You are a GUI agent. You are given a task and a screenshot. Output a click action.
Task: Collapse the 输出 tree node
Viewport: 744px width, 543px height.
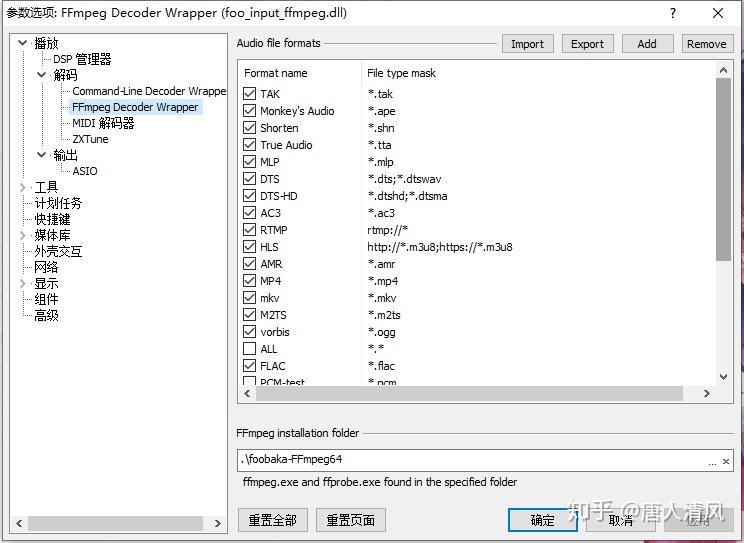coord(42,154)
